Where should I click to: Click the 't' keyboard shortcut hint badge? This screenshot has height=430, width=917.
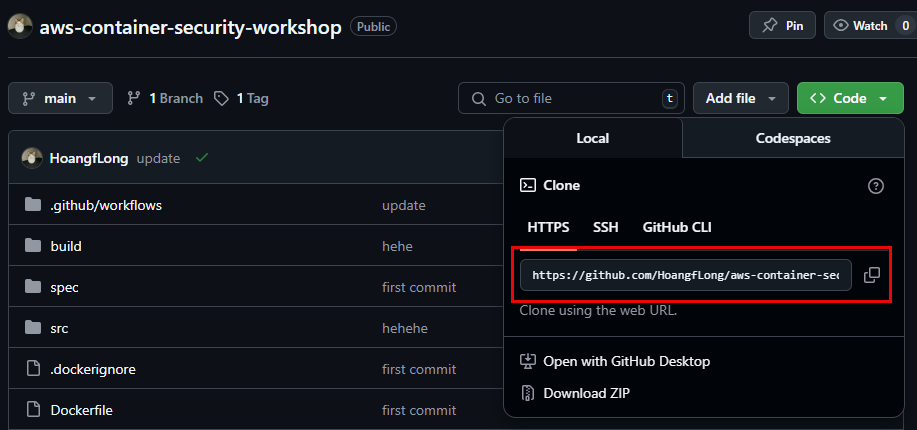(x=670, y=98)
